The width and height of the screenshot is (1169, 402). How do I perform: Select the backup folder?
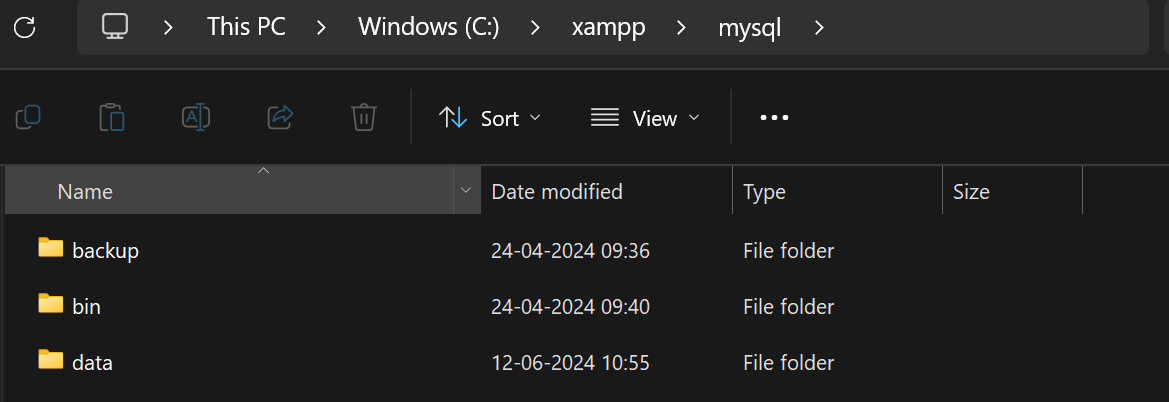pyautogui.click(x=106, y=251)
